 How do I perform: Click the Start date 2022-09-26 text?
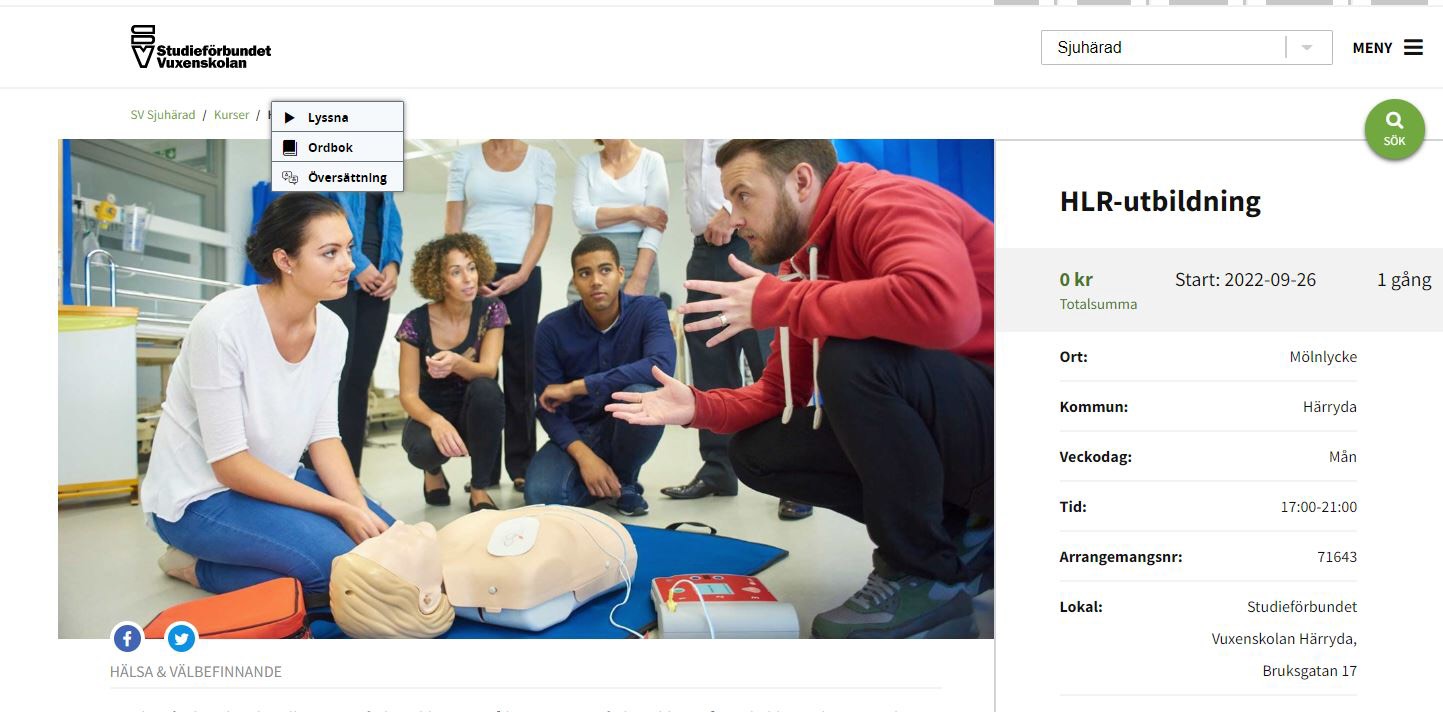click(x=1245, y=280)
